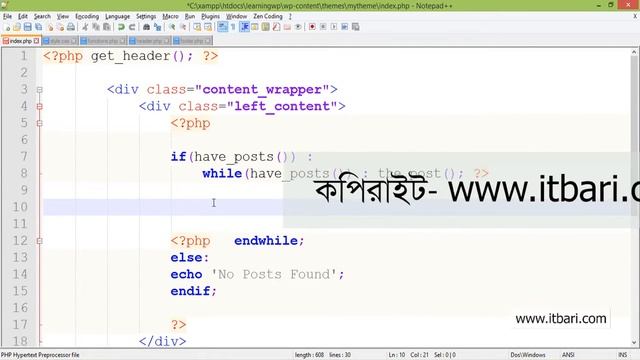Open the Window menu
The width and height of the screenshot is (640, 360).
[236, 16]
